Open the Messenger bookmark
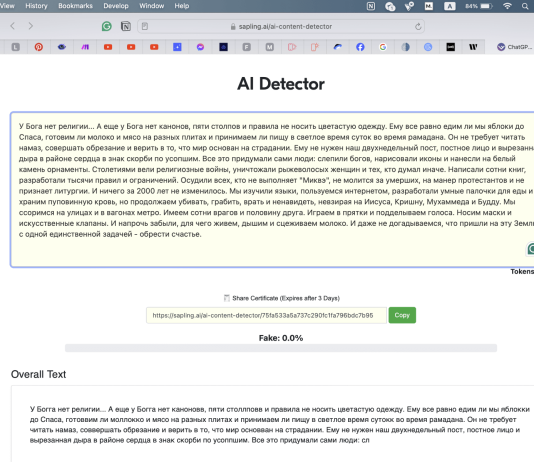Screen dimensions: 534x462 tap(200, 47)
